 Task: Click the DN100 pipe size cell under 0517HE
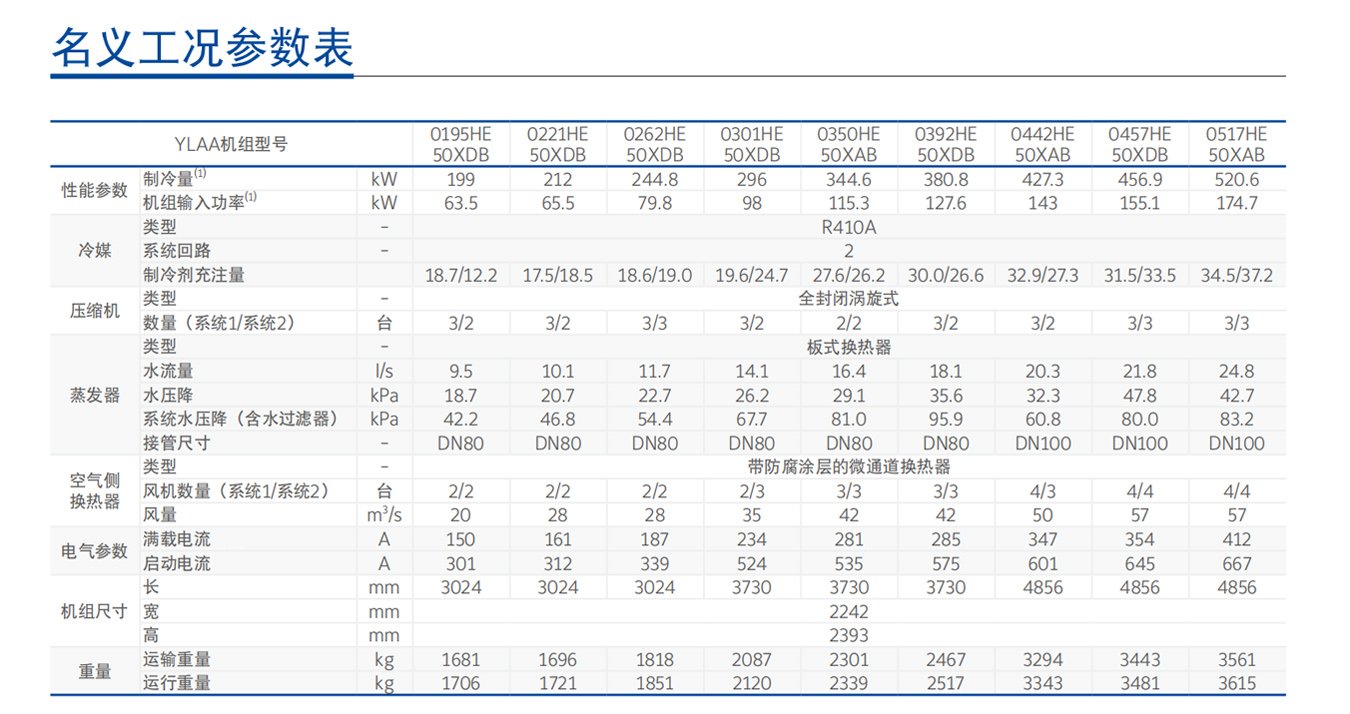pyautogui.click(x=1235, y=443)
